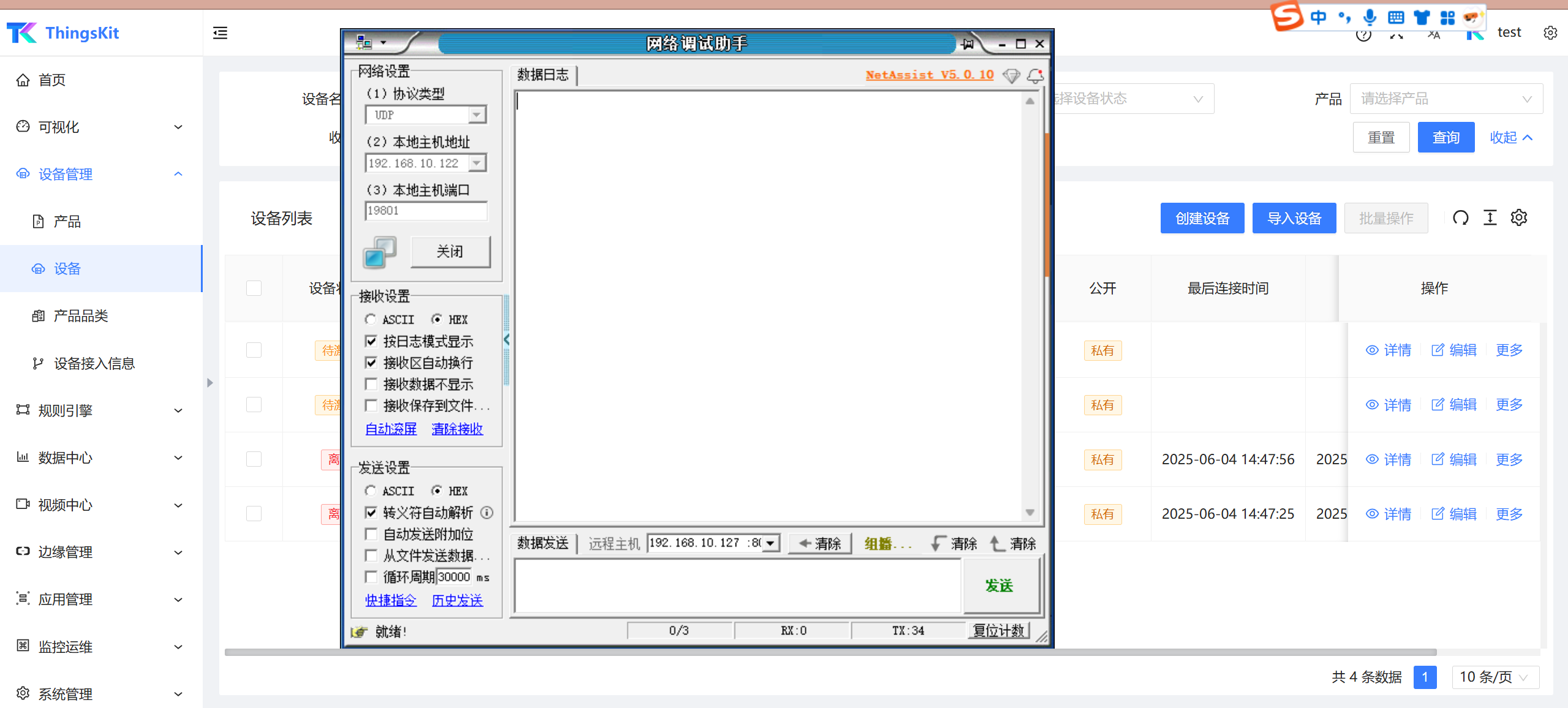Click the notification bell icon in NetAssist
1568x708 pixels.
pyautogui.click(x=1035, y=75)
